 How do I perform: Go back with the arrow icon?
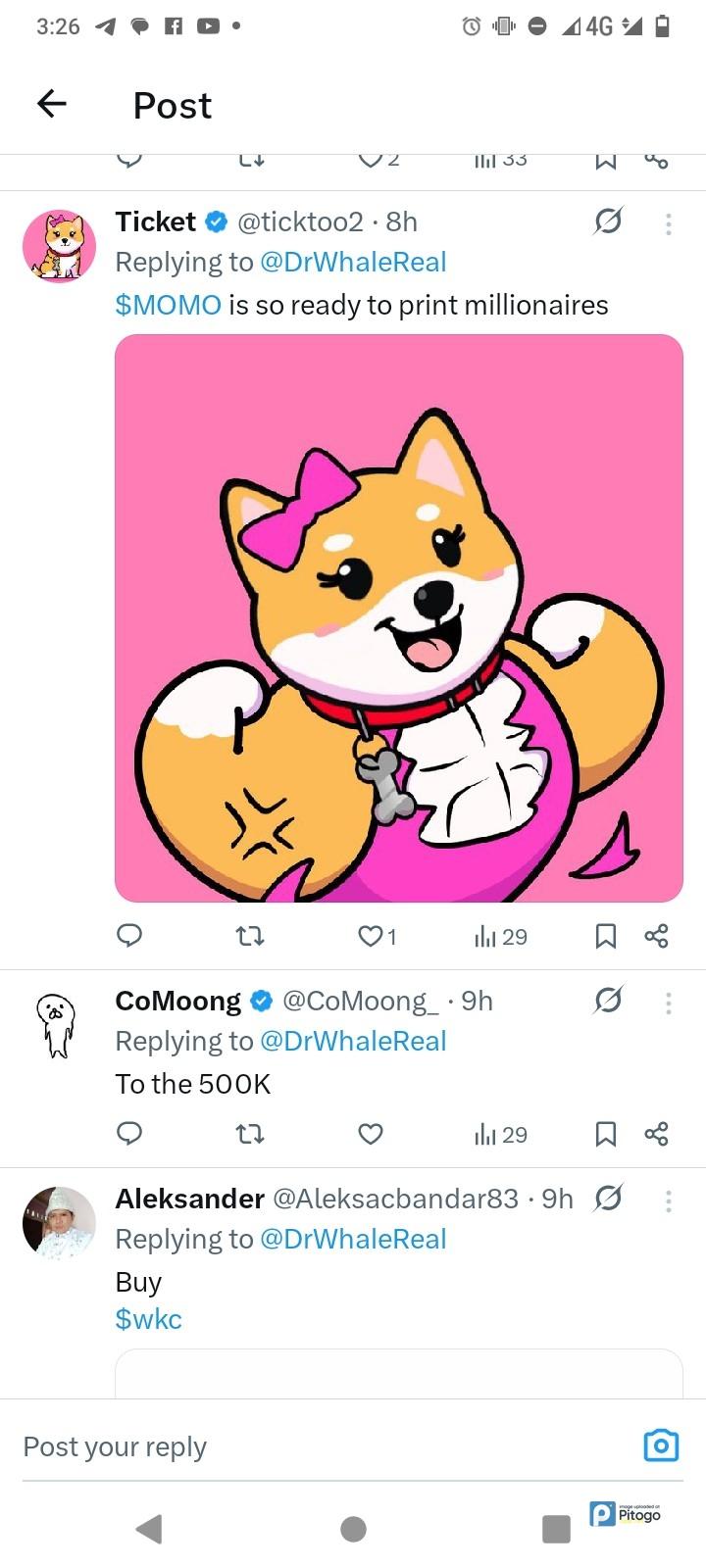coord(52,103)
